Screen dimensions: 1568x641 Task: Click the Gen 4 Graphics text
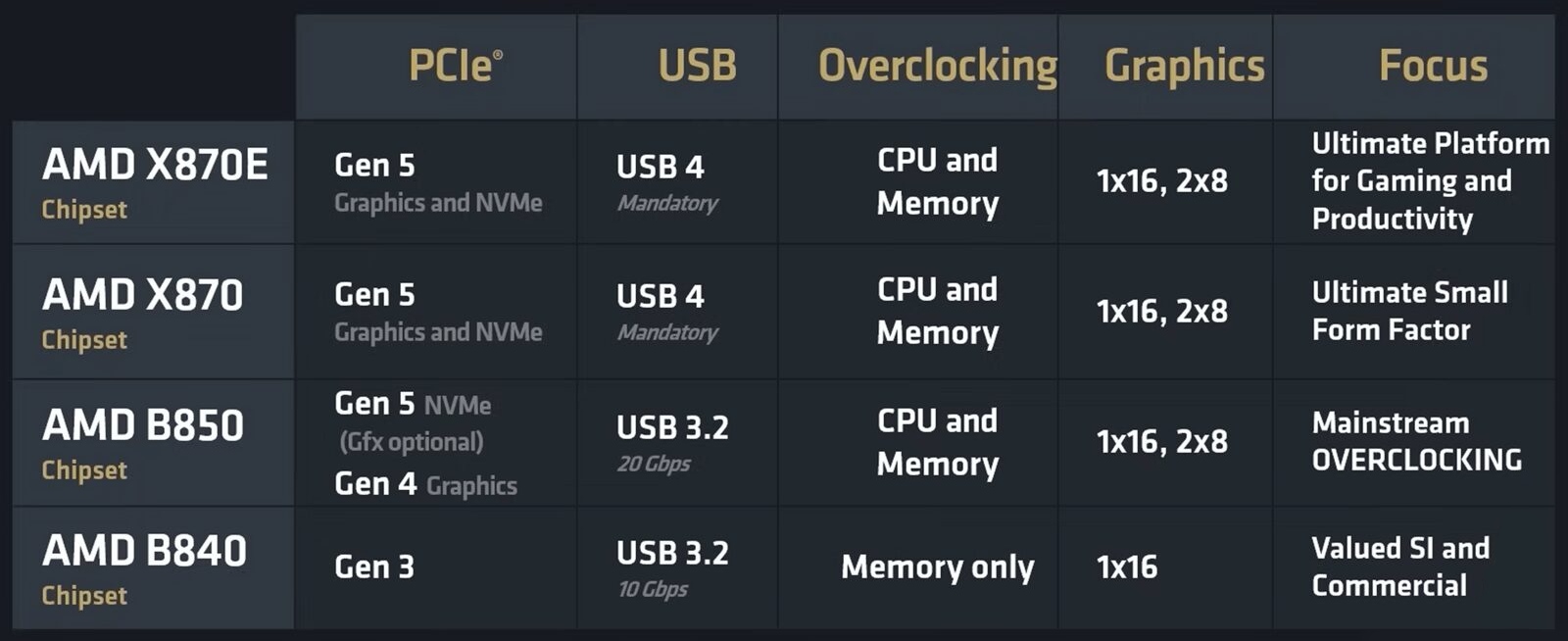(x=425, y=484)
